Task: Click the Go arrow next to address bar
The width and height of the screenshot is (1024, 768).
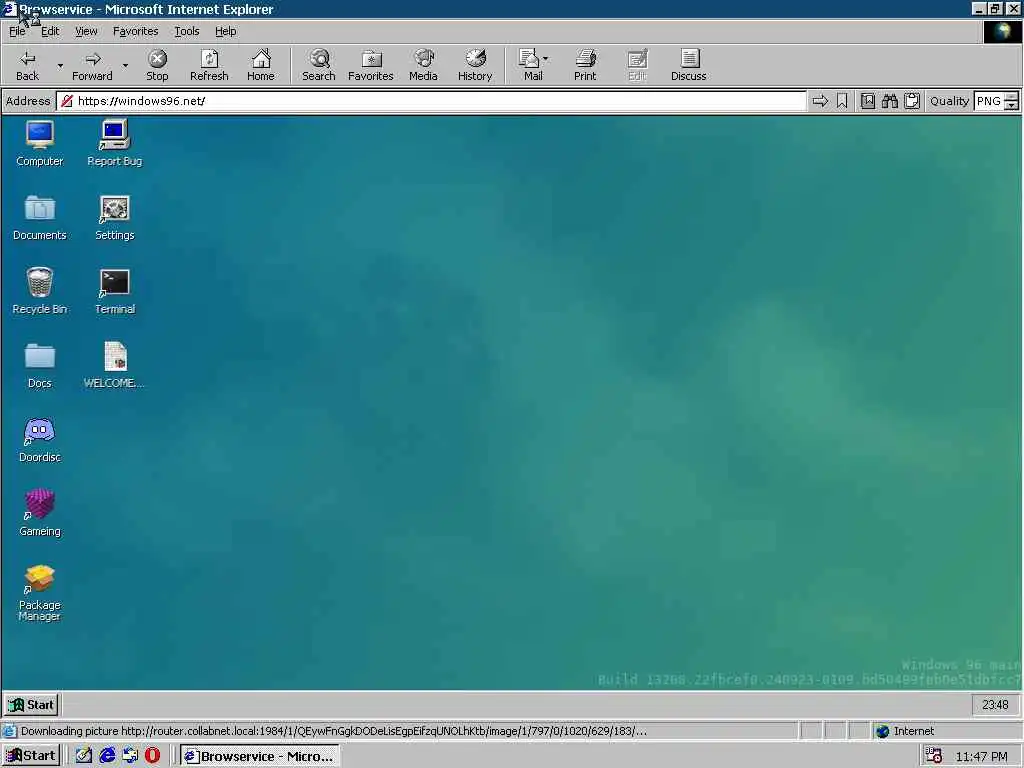Action: 820,101
